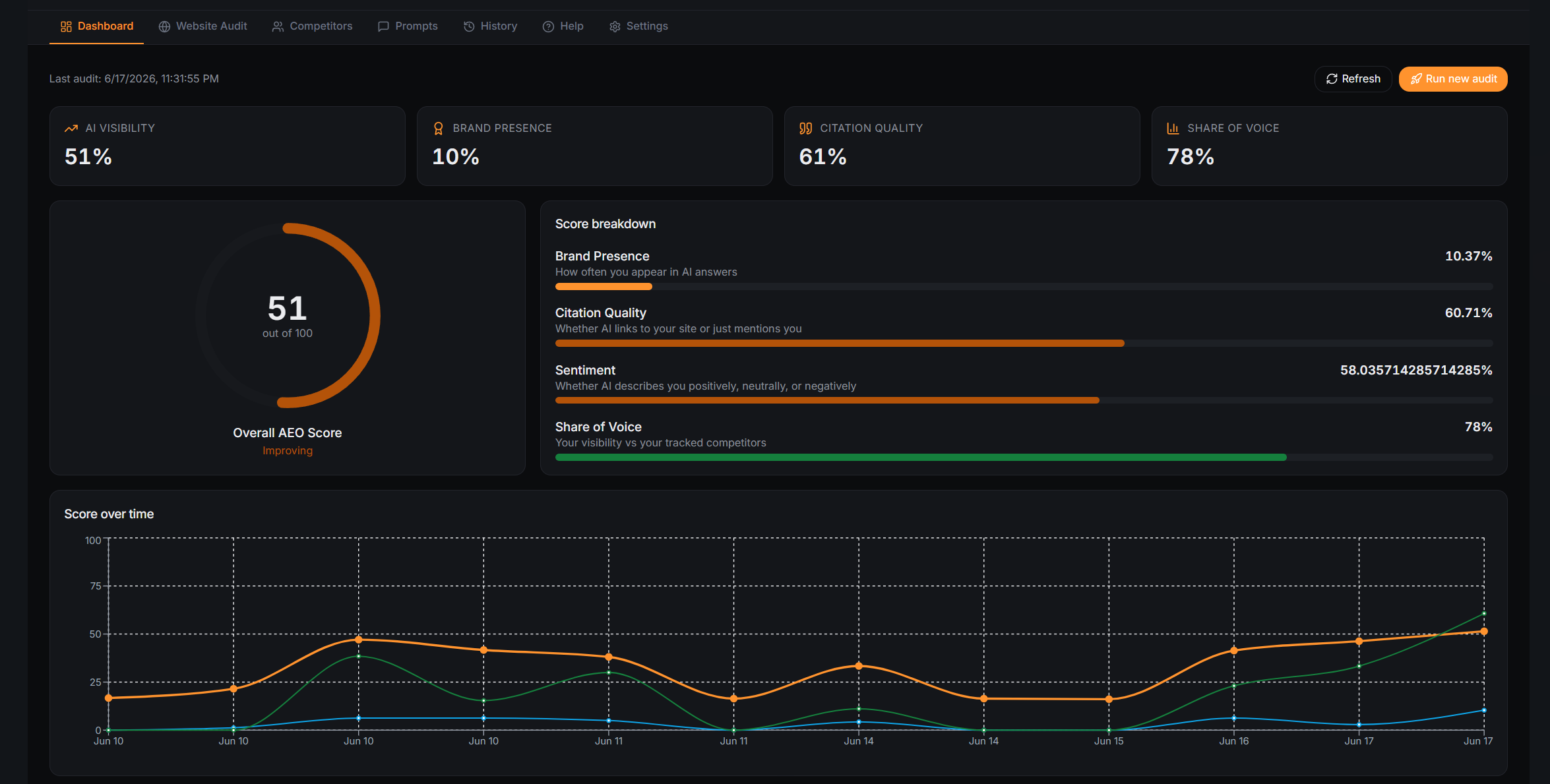1550x784 pixels.
Task: Click the circular arrows icon in Refresh
Action: [1332, 79]
